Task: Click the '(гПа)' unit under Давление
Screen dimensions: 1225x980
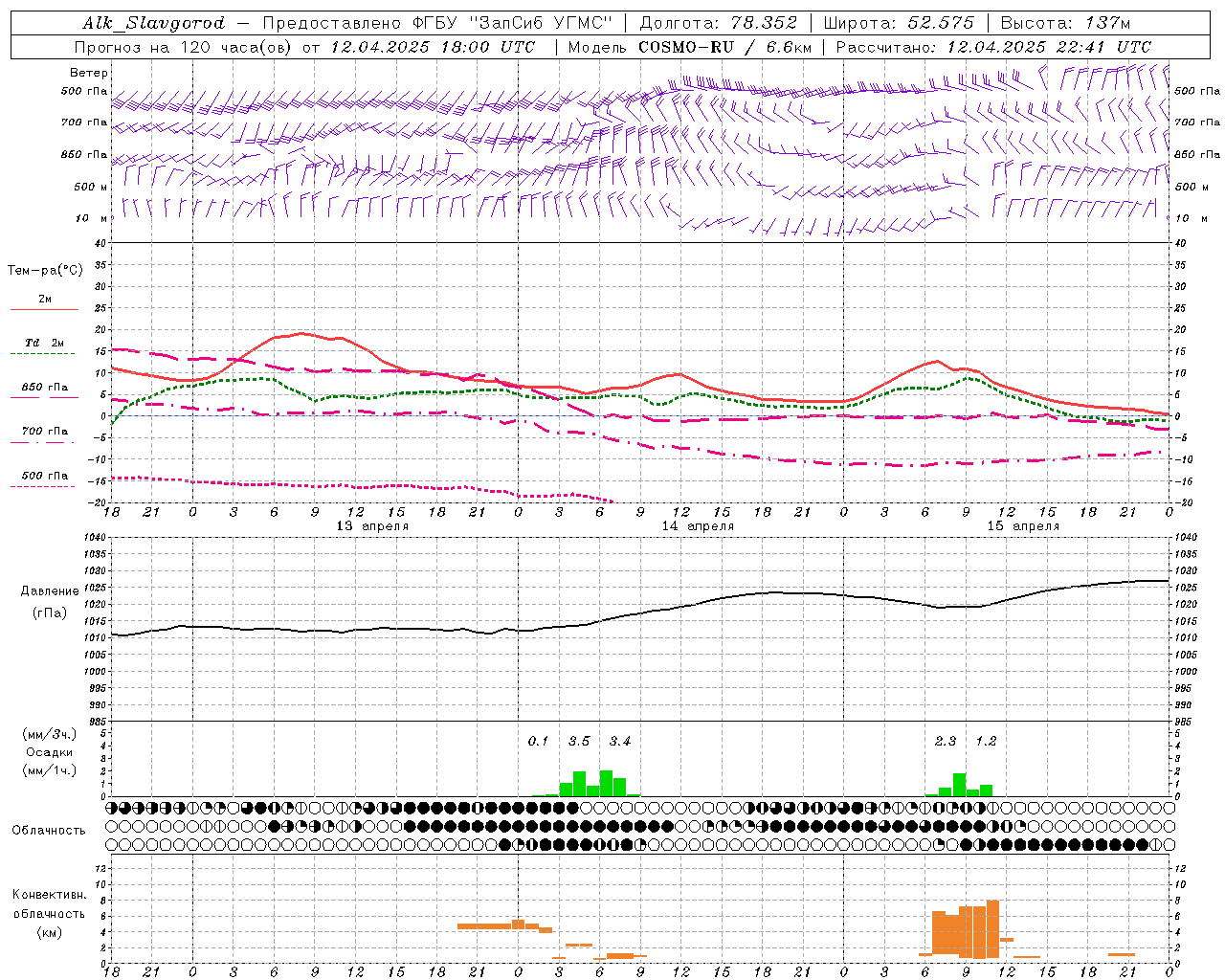Action: pyautogui.click(x=49, y=613)
